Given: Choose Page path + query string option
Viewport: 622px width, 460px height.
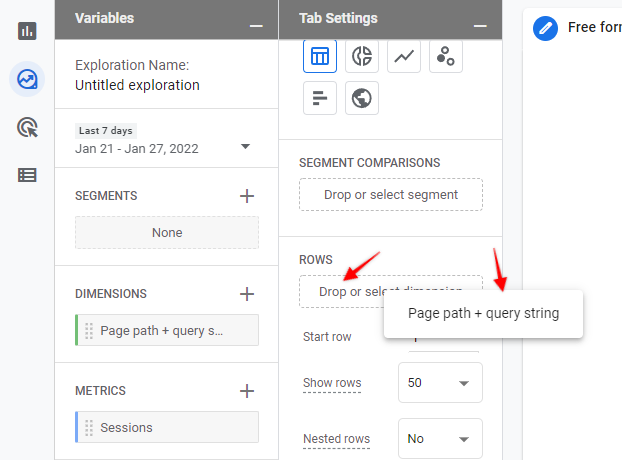Looking at the screenshot, I should pyautogui.click(x=483, y=314).
